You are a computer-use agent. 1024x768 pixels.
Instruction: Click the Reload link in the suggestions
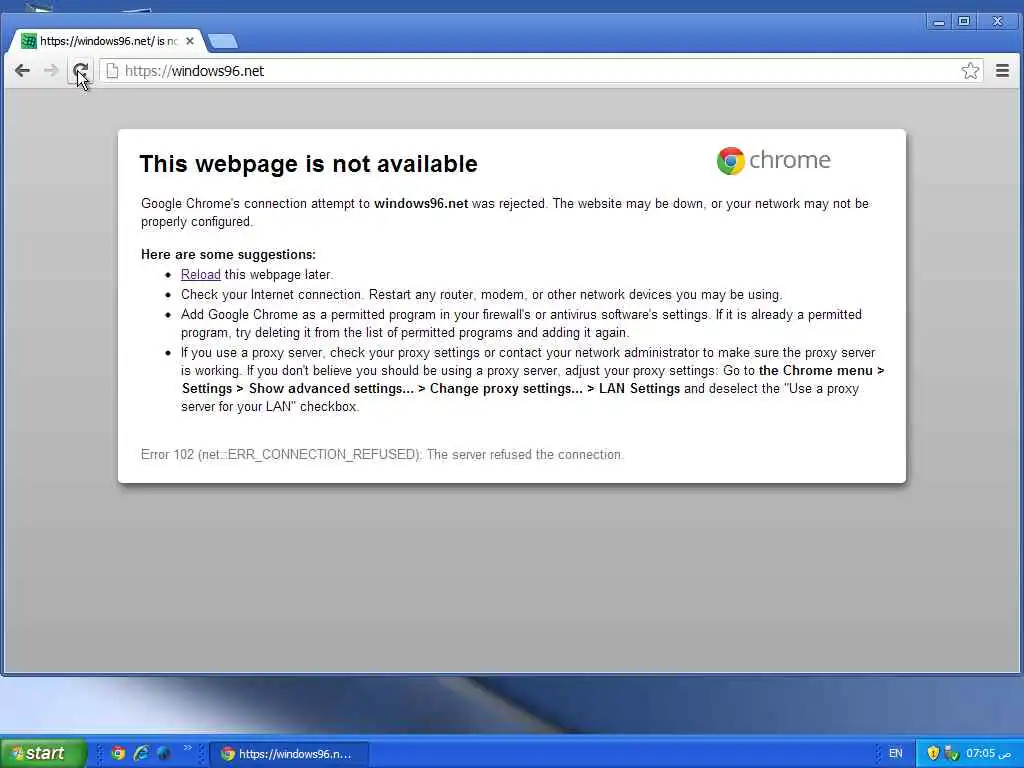coord(200,274)
